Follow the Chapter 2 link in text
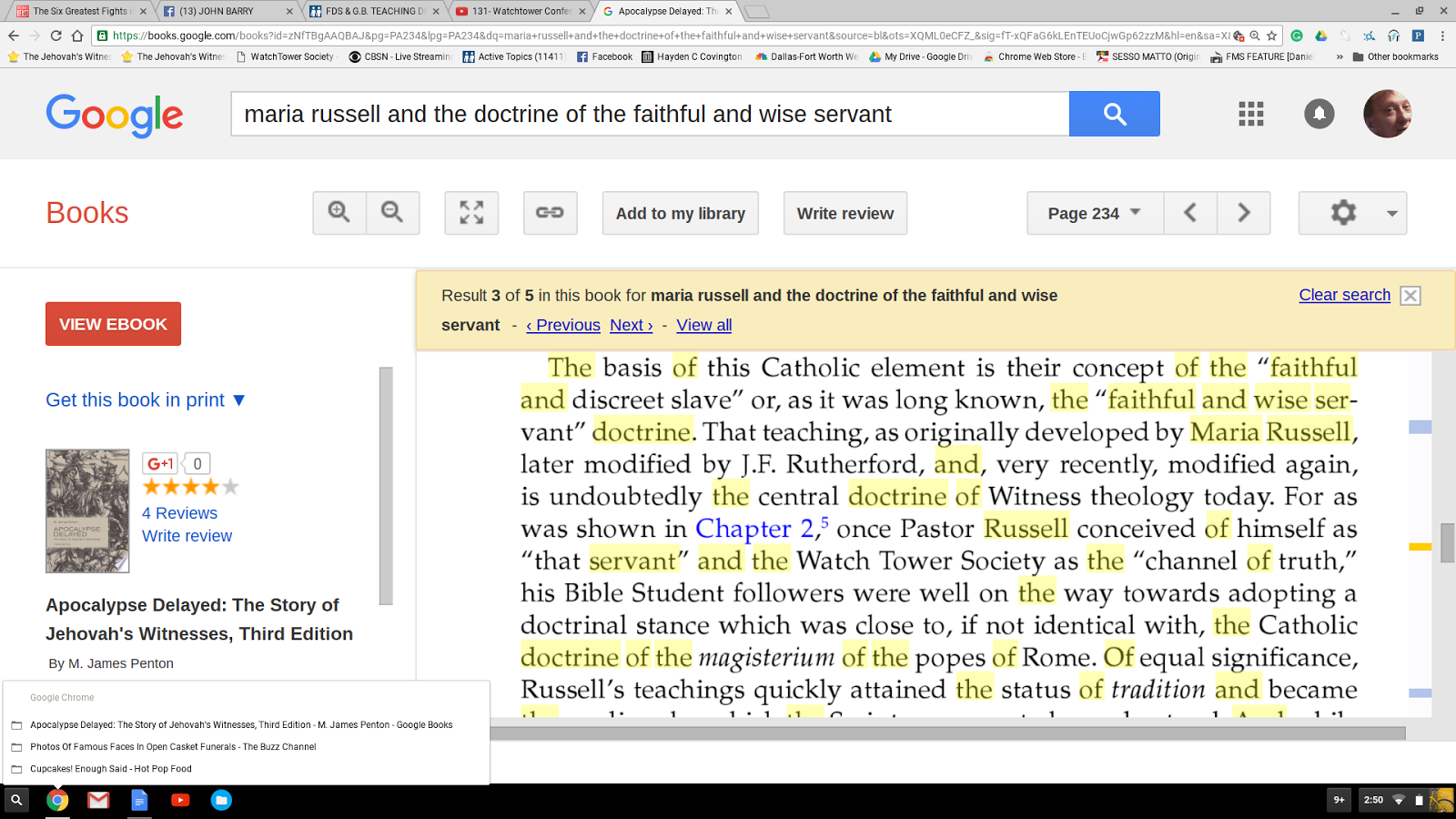Screen dimensions: 1456x819 pyautogui.click(x=754, y=529)
